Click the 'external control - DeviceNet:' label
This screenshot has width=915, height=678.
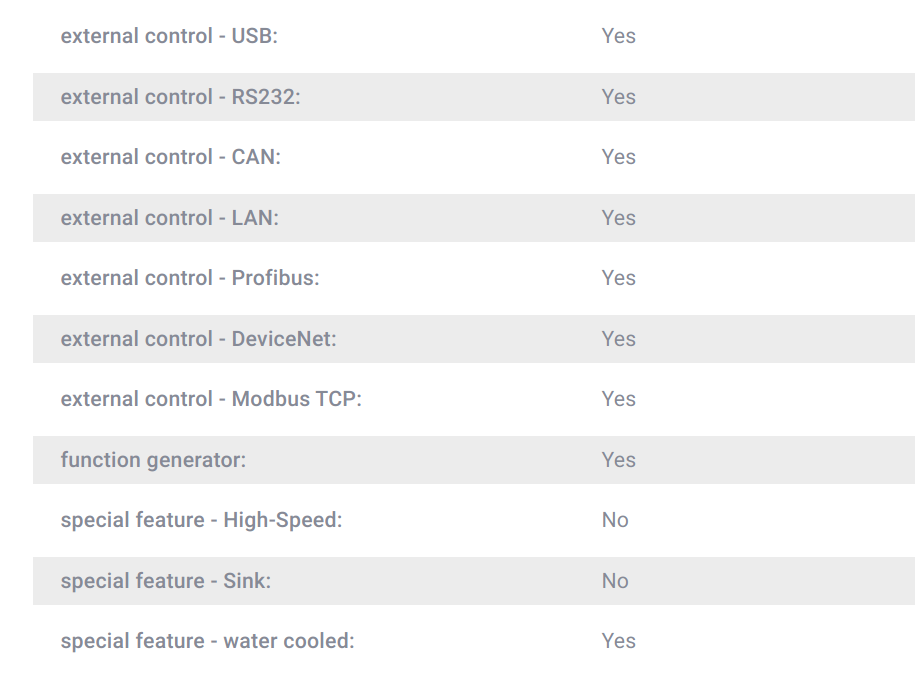pyautogui.click(x=198, y=339)
